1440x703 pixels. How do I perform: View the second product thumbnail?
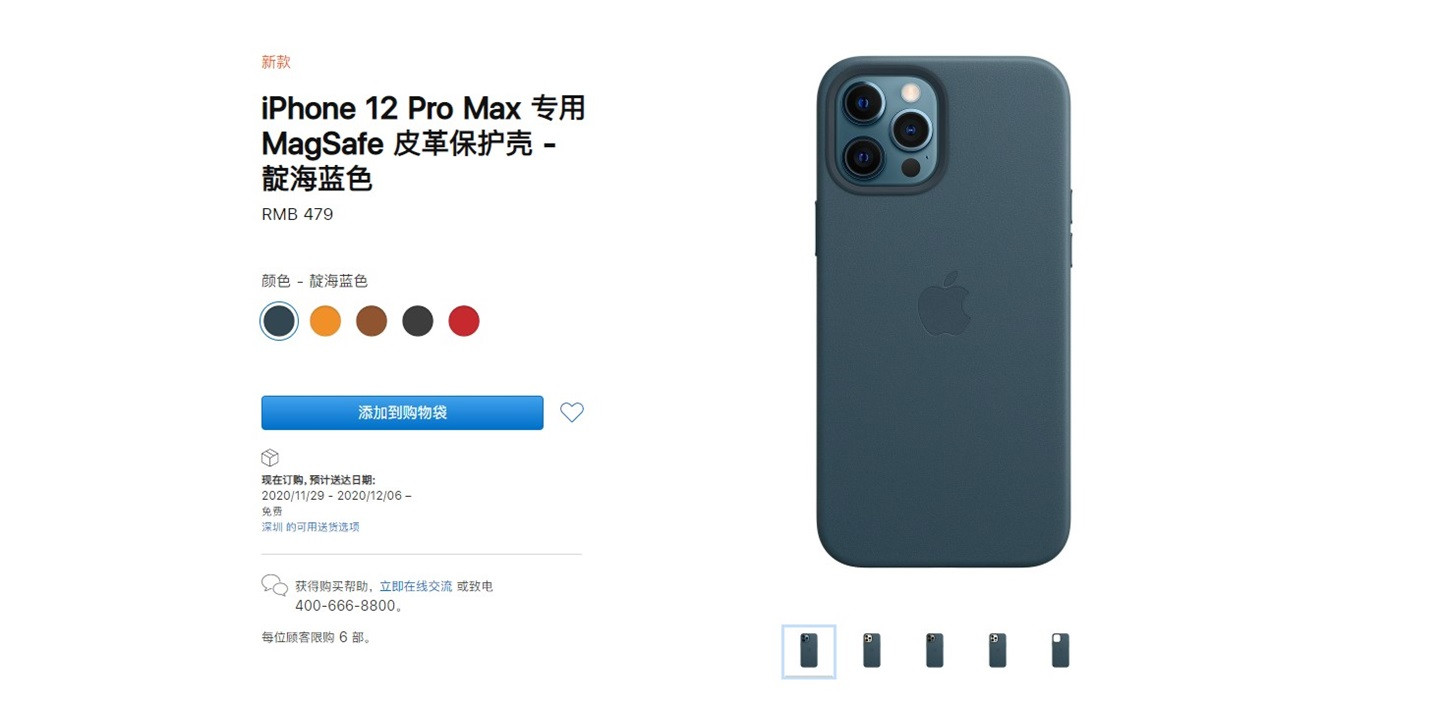[872, 651]
